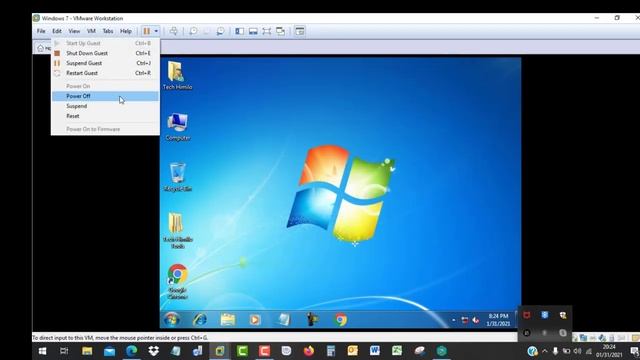Image resolution: width=640 pixels, height=360 pixels.
Task: Click the console view toolbar icon
Action: (300, 31)
